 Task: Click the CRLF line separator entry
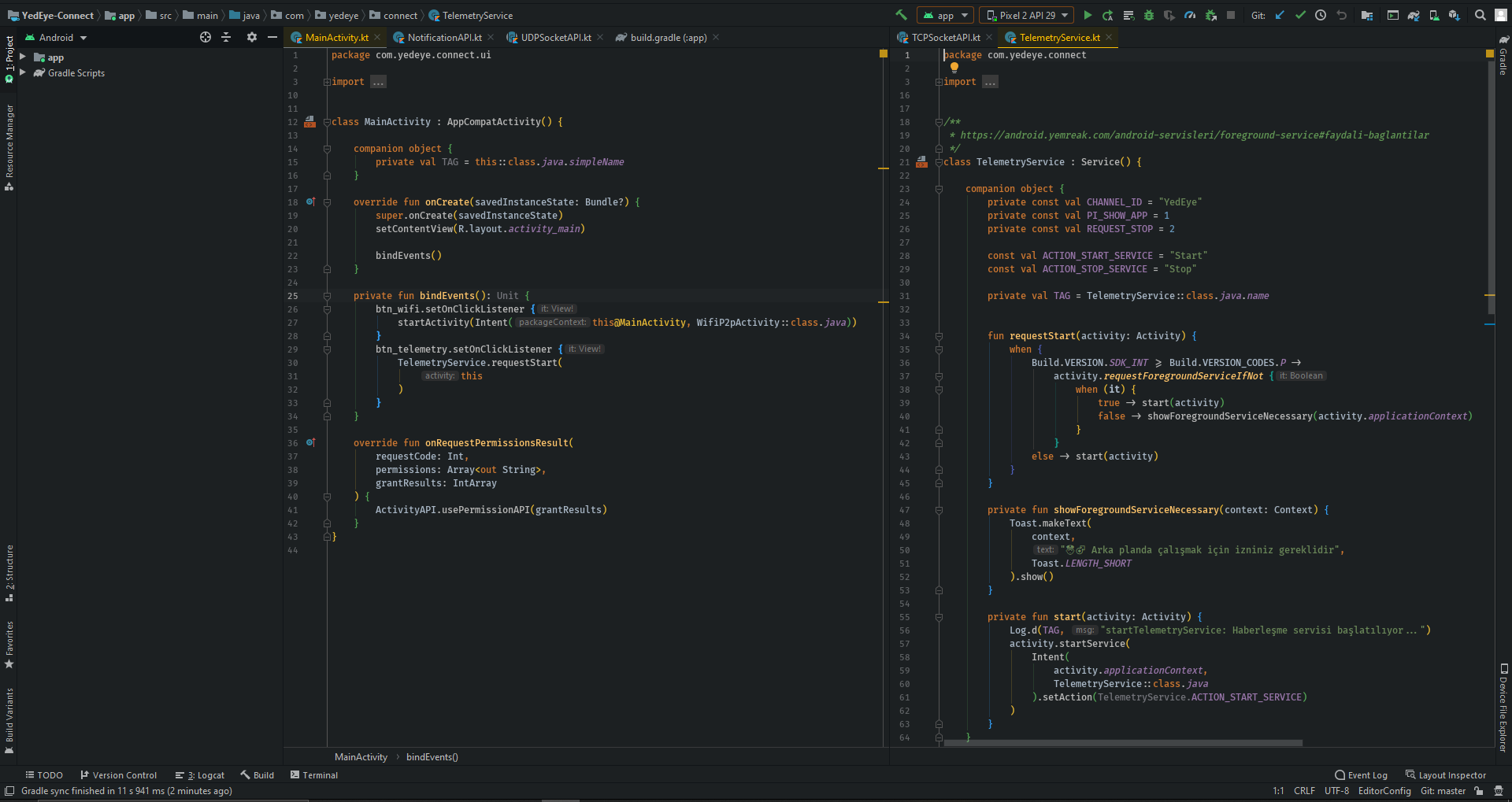tap(1304, 791)
